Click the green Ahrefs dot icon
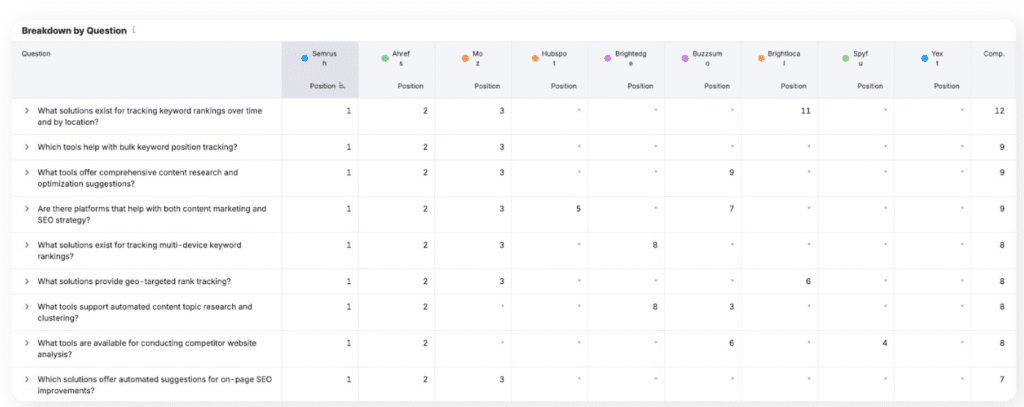 pyautogui.click(x=385, y=59)
